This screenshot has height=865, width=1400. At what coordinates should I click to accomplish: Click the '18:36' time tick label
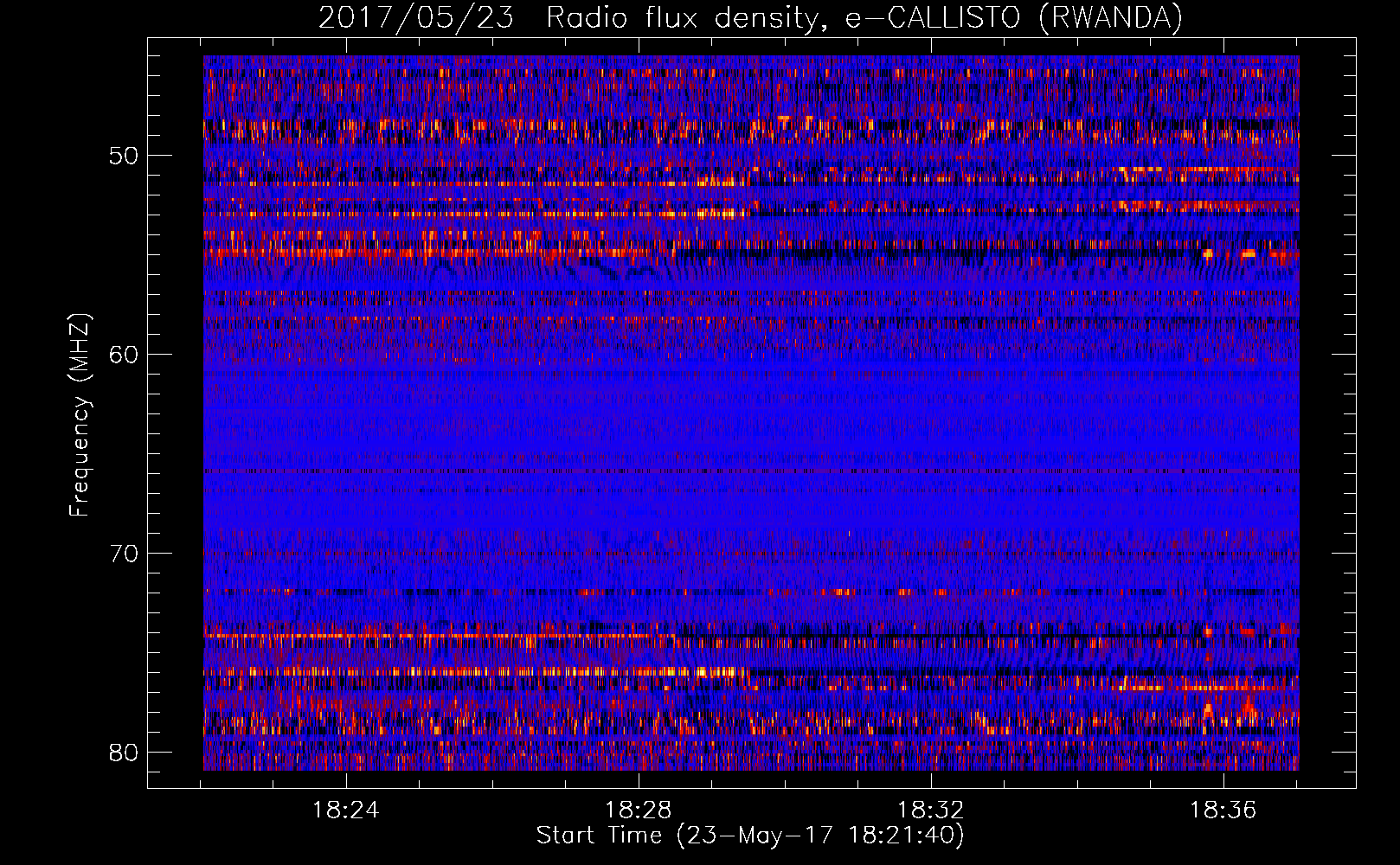[x=1223, y=811]
